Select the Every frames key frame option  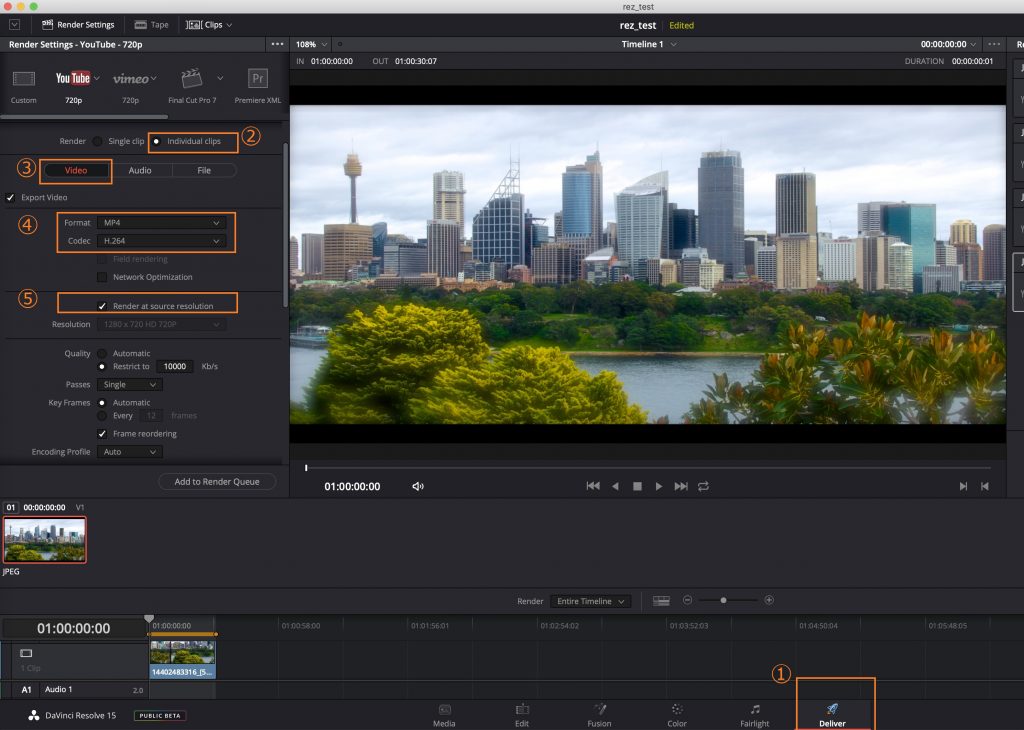(102, 415)
